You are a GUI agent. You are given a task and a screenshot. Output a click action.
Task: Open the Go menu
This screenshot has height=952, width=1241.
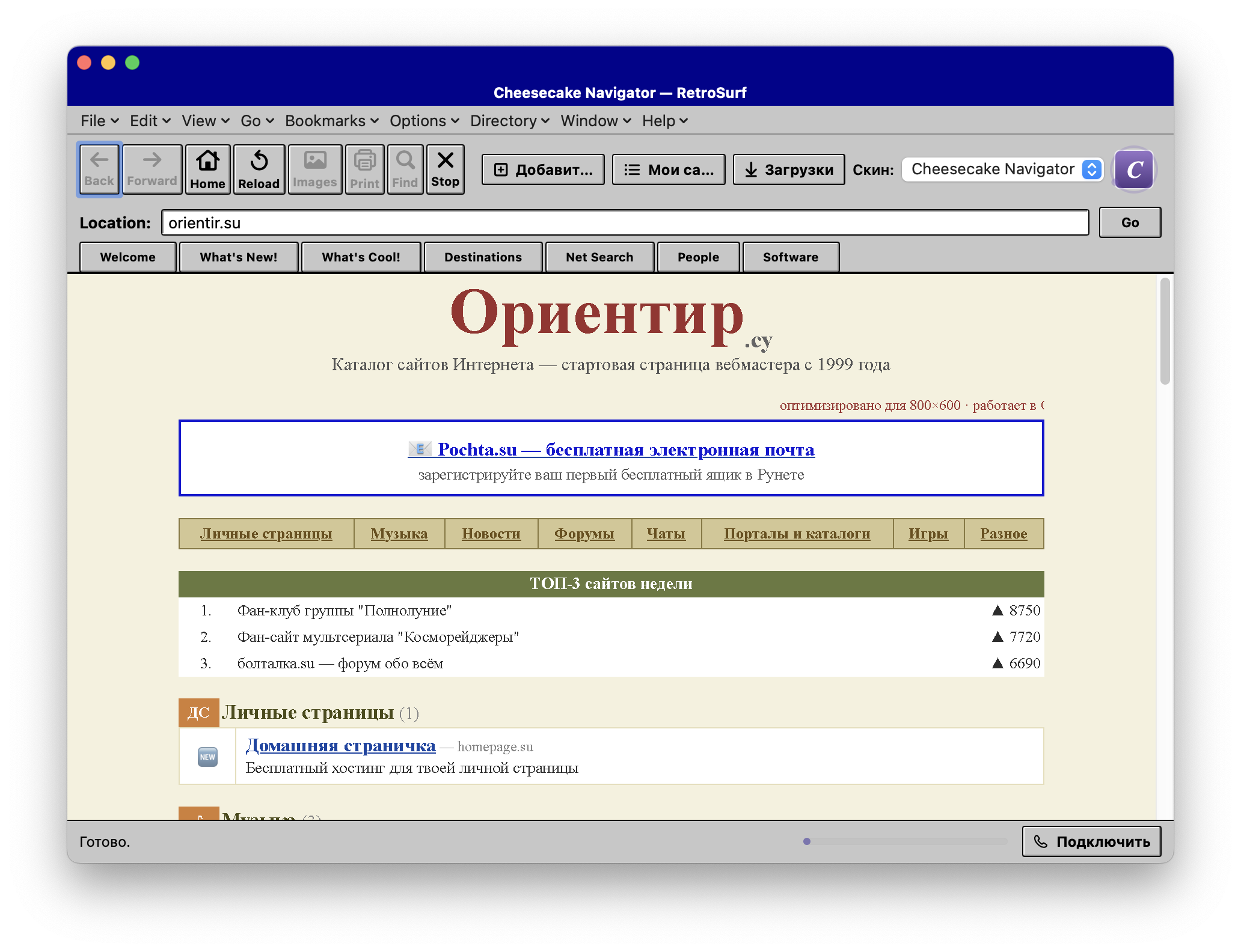click(257, 121)
